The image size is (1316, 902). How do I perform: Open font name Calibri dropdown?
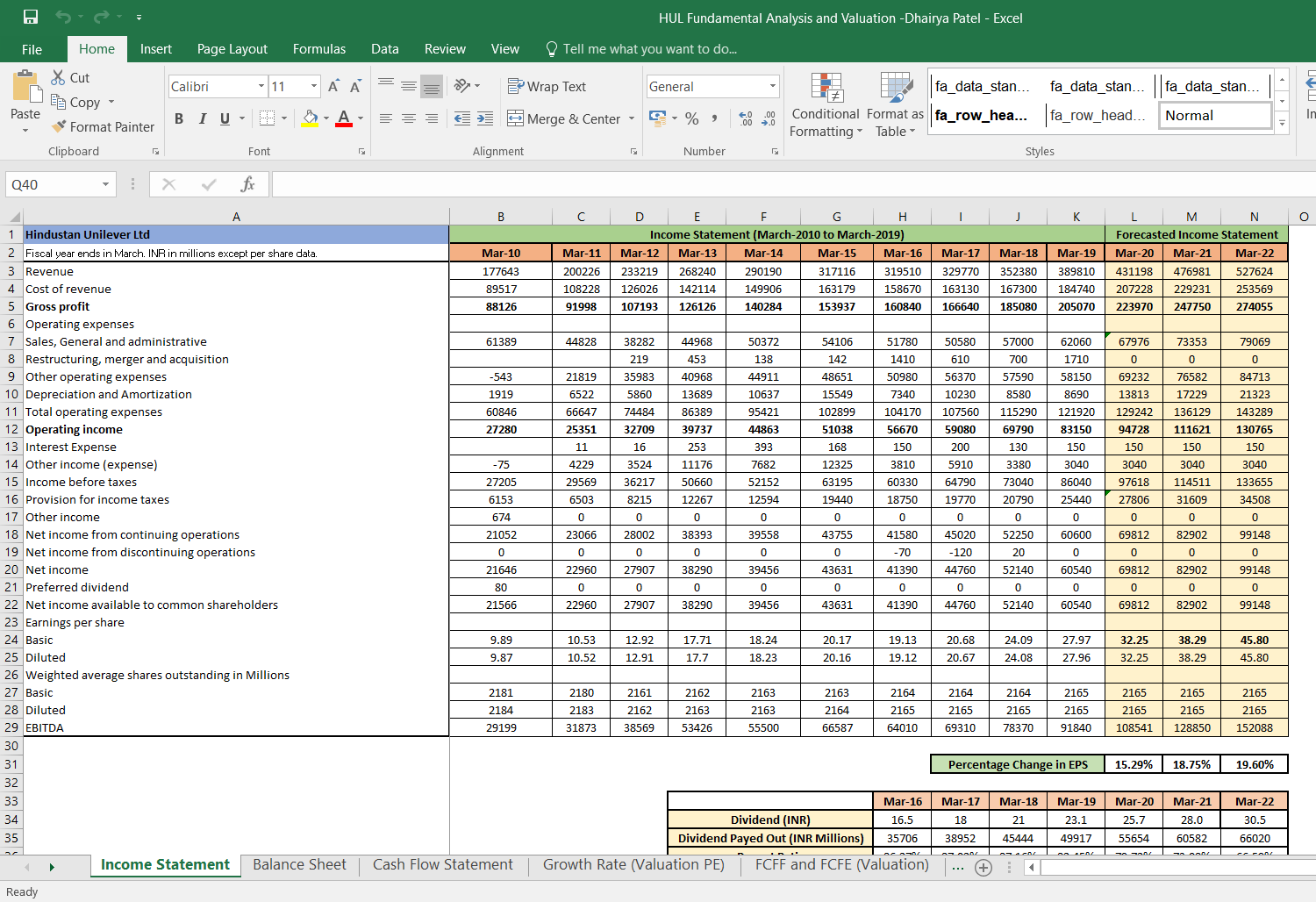click(261, 86)
